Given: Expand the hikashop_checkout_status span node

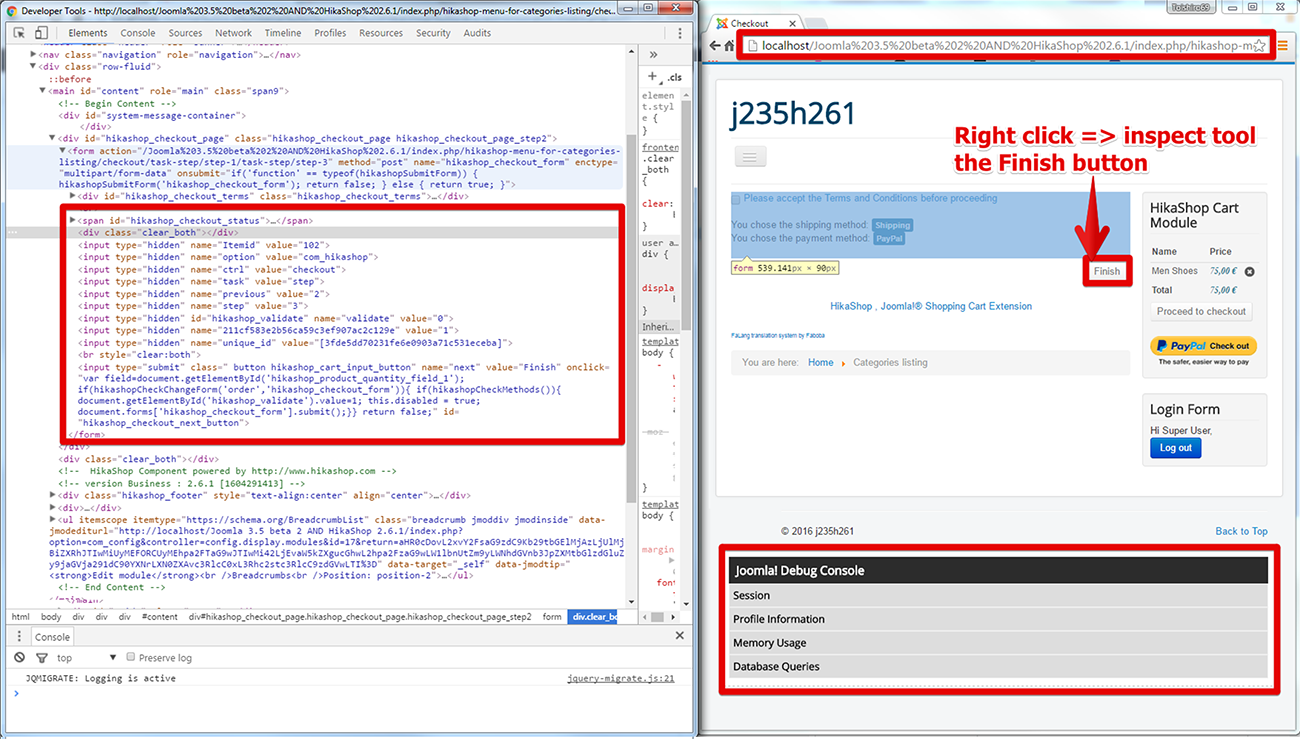Looking at the screenshot, I should pos(72,220).
